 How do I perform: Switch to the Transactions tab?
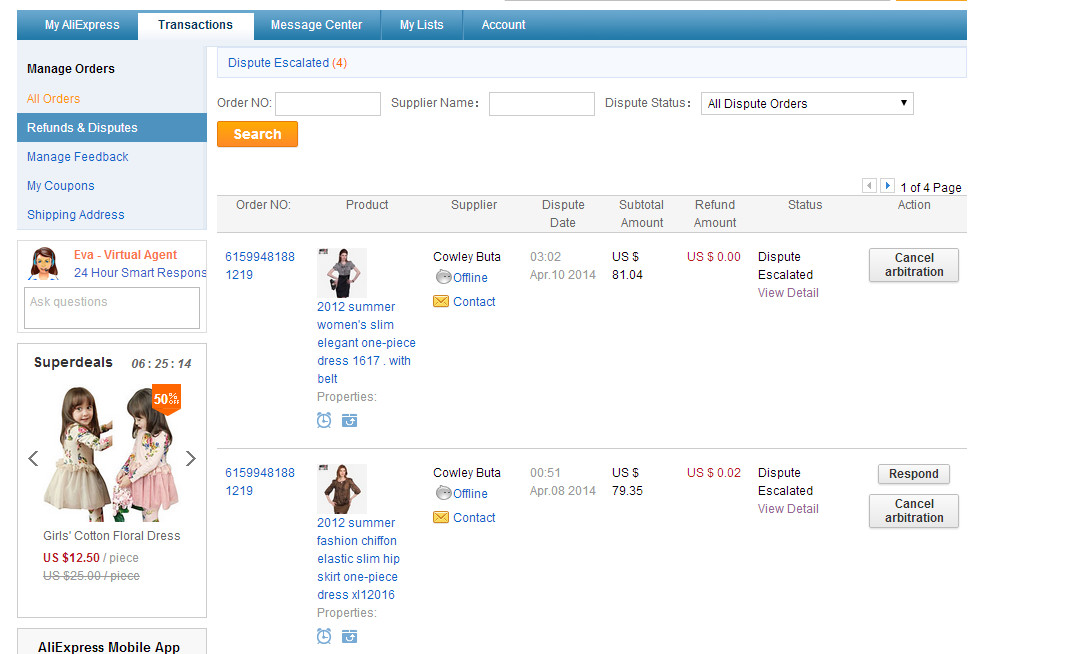tap(196, 25)
